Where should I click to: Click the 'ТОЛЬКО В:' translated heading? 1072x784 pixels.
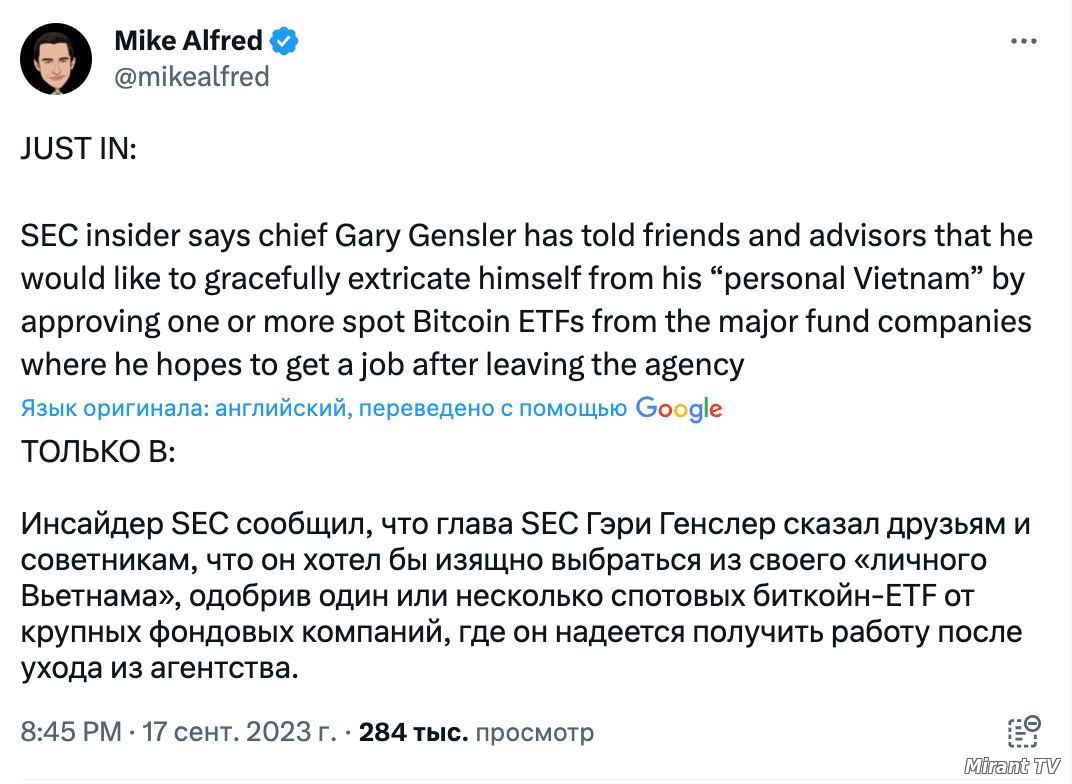click(98, 451)
